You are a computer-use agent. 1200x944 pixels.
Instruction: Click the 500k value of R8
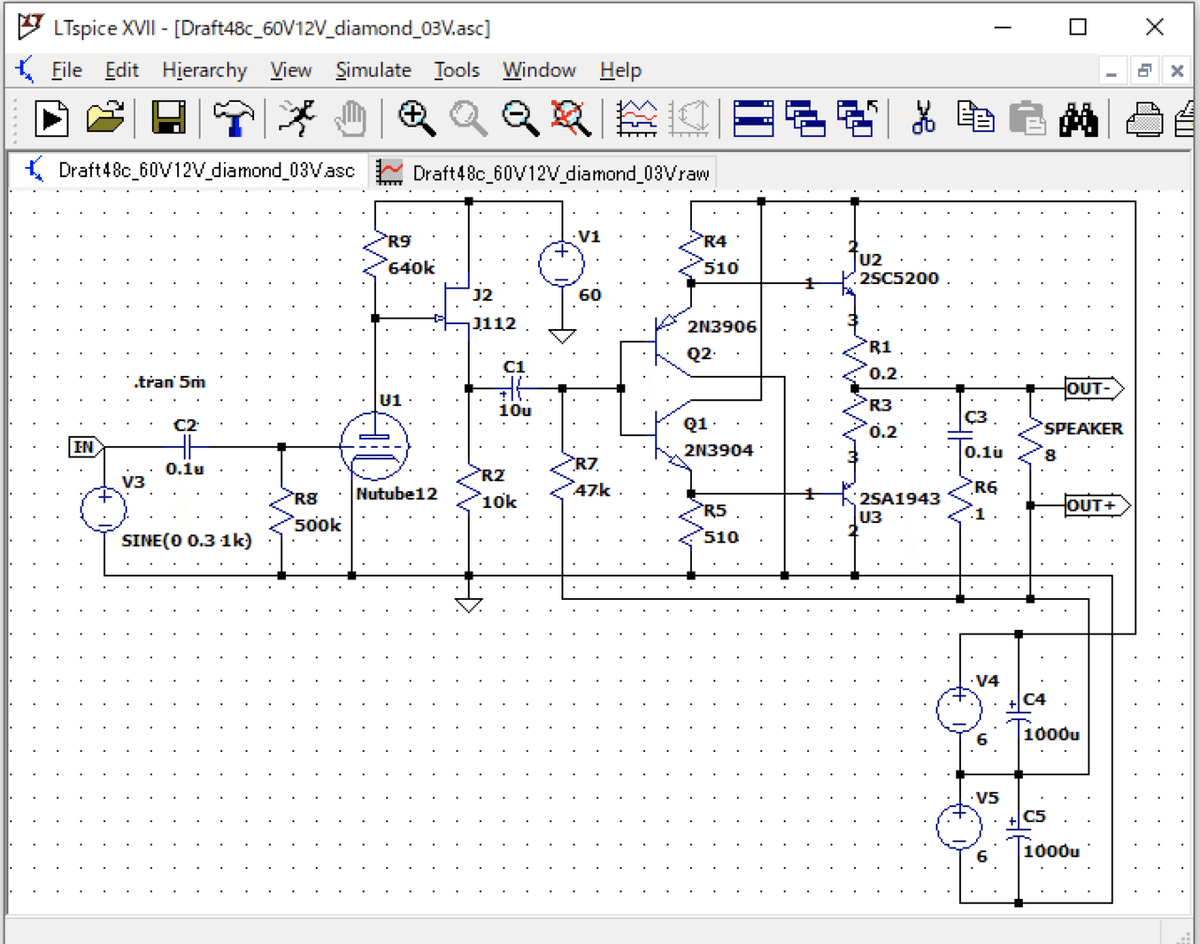tap(319, 524)
